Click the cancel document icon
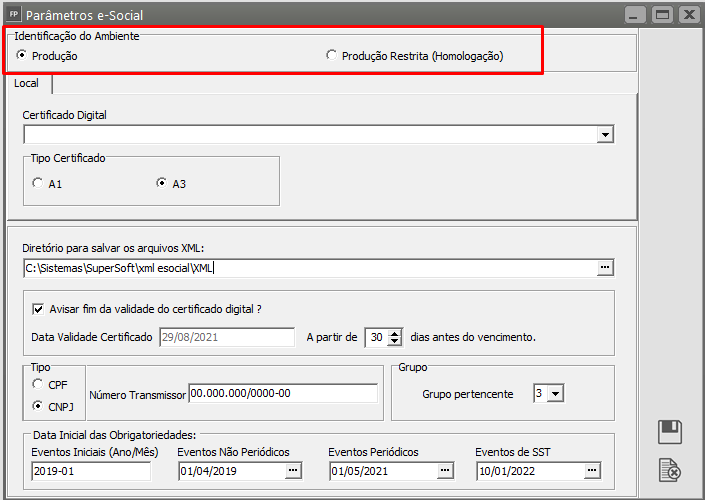Screen dimensions: 705x500 coord(670,470)
